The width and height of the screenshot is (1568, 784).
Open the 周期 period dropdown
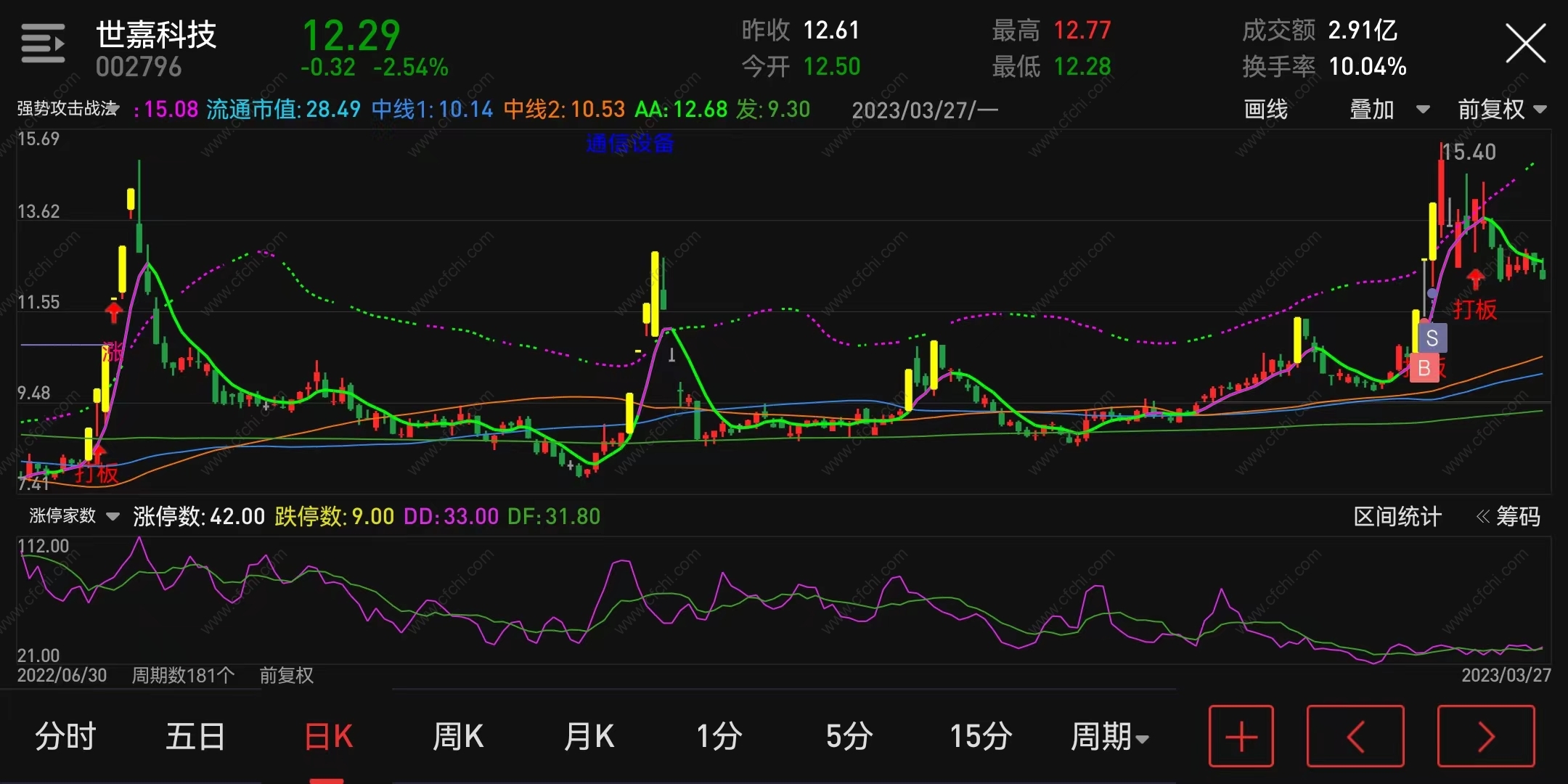click(1108, 736)
